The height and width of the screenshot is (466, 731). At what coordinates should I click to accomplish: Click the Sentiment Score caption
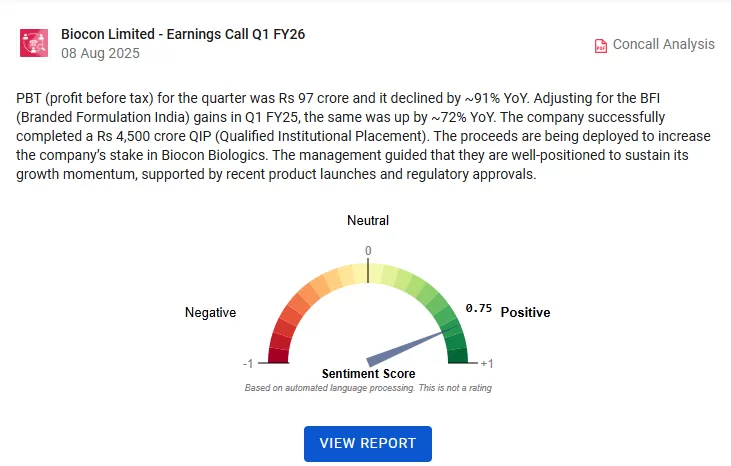coord(368,374)
